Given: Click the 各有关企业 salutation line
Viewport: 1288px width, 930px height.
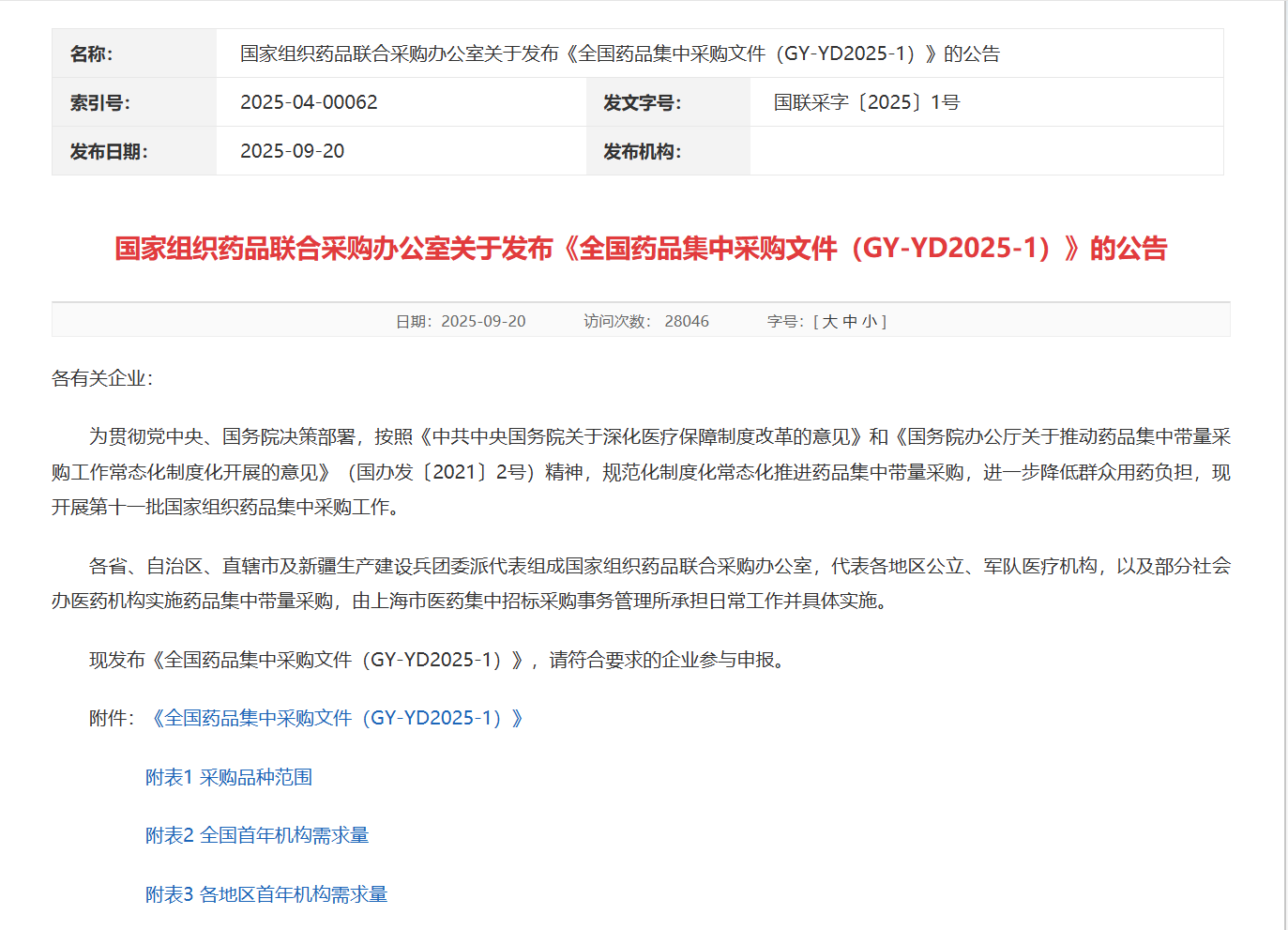Looking at the screenshot, I should pos(102,378).
